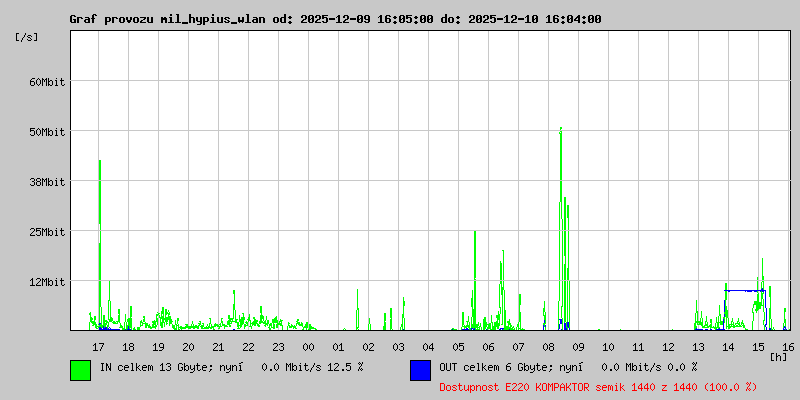
Task: Select the 12Mbit y-axis label
Action: point(46,282)
